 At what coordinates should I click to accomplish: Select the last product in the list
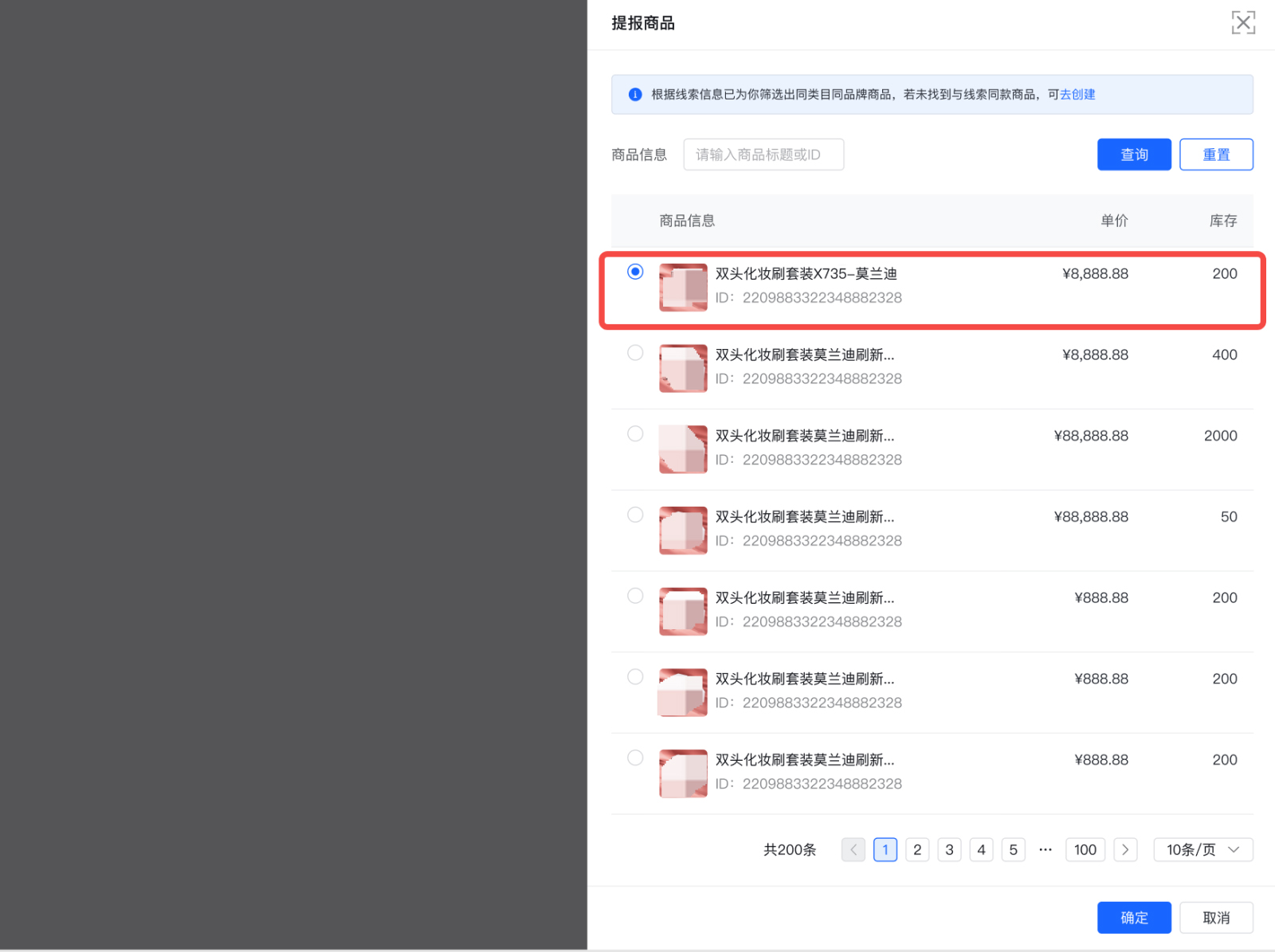[x=635, y=758]
